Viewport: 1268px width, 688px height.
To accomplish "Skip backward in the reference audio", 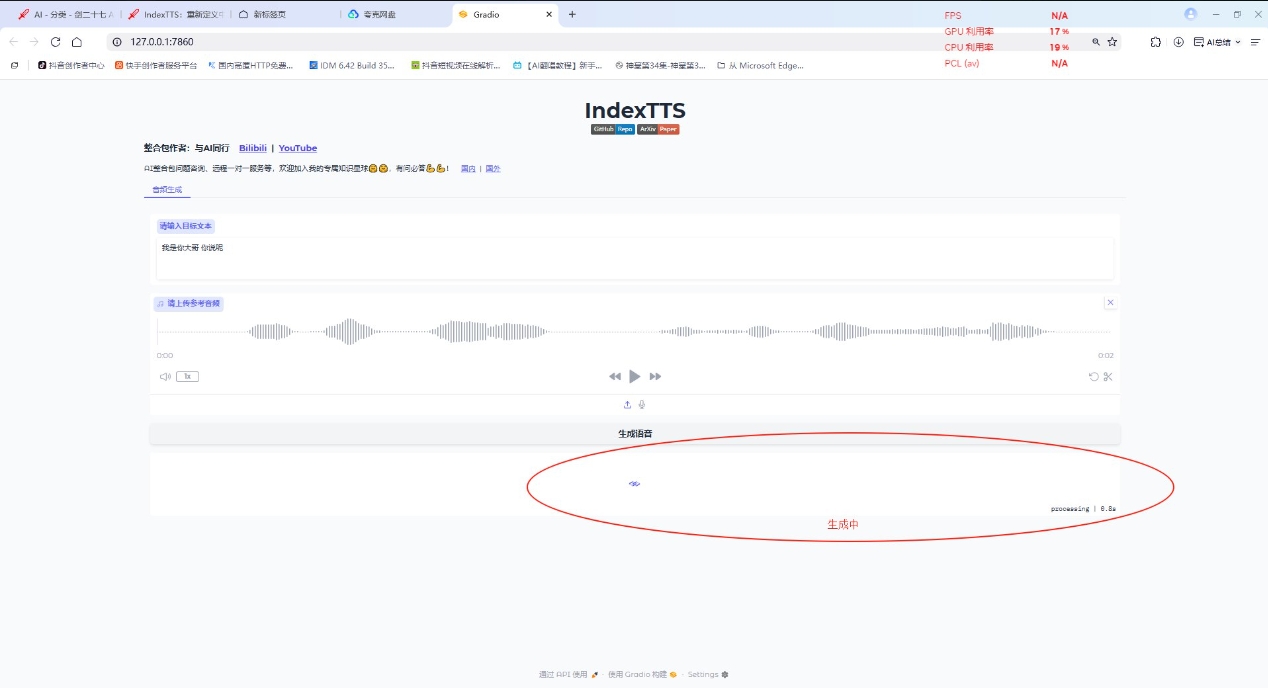I will coord(615,376).
